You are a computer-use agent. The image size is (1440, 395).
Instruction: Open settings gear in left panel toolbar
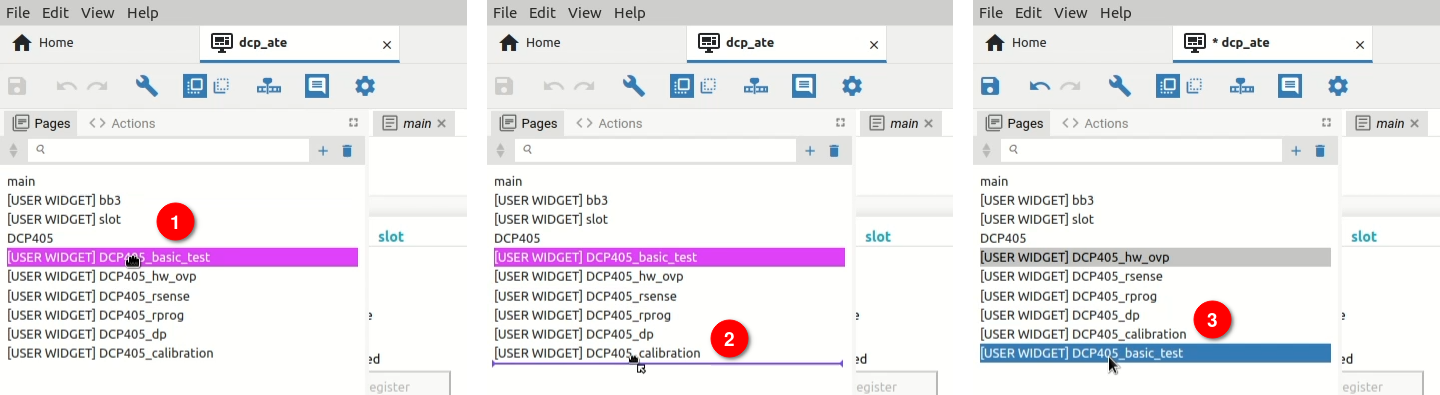coord(365,86)
